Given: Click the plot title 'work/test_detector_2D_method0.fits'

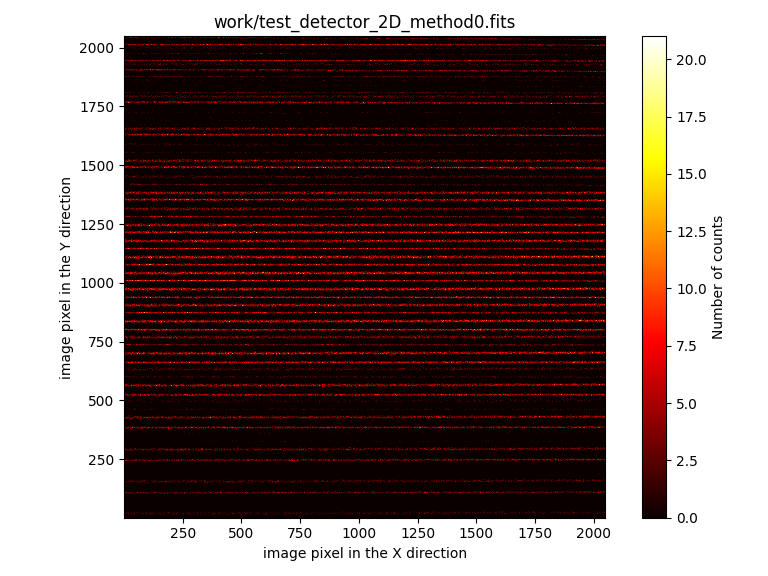Looking at the screenshot, I should 364,22.
